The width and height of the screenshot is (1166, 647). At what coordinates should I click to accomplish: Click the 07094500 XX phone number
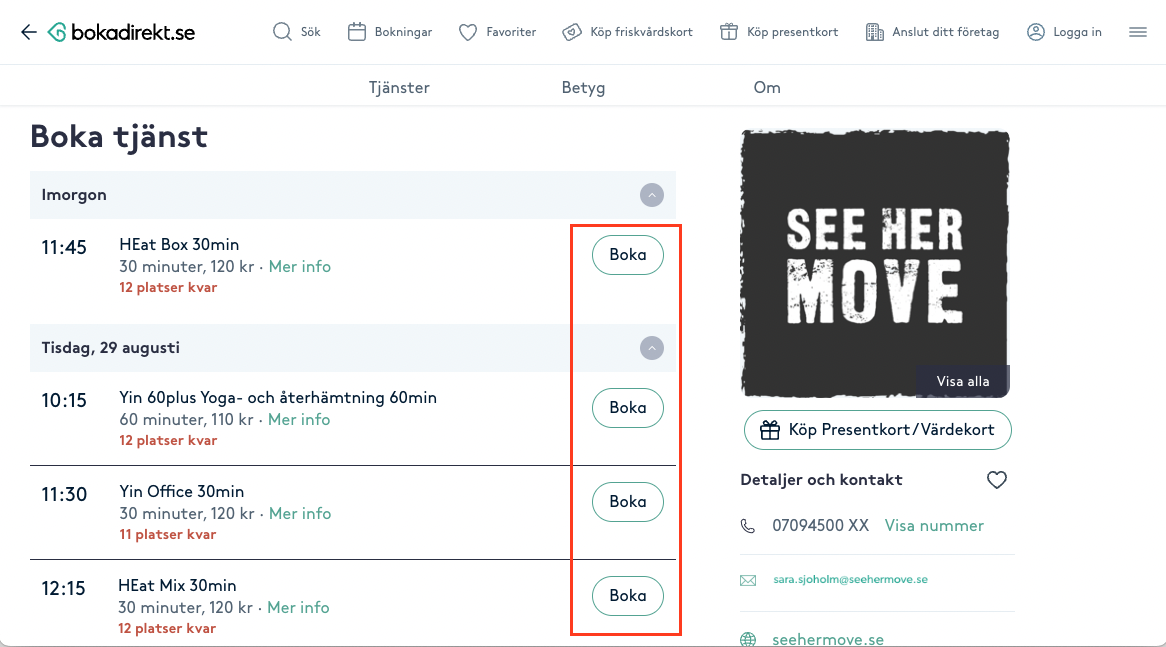(820, 526)
